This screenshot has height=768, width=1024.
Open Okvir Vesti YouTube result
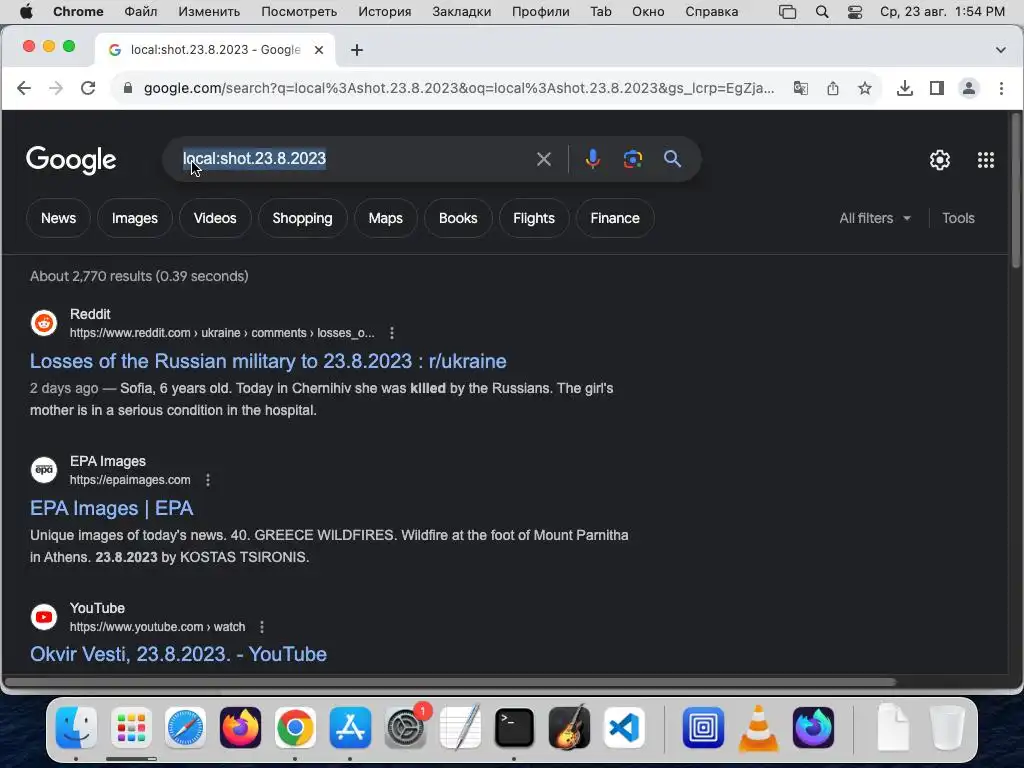point(178,654)
